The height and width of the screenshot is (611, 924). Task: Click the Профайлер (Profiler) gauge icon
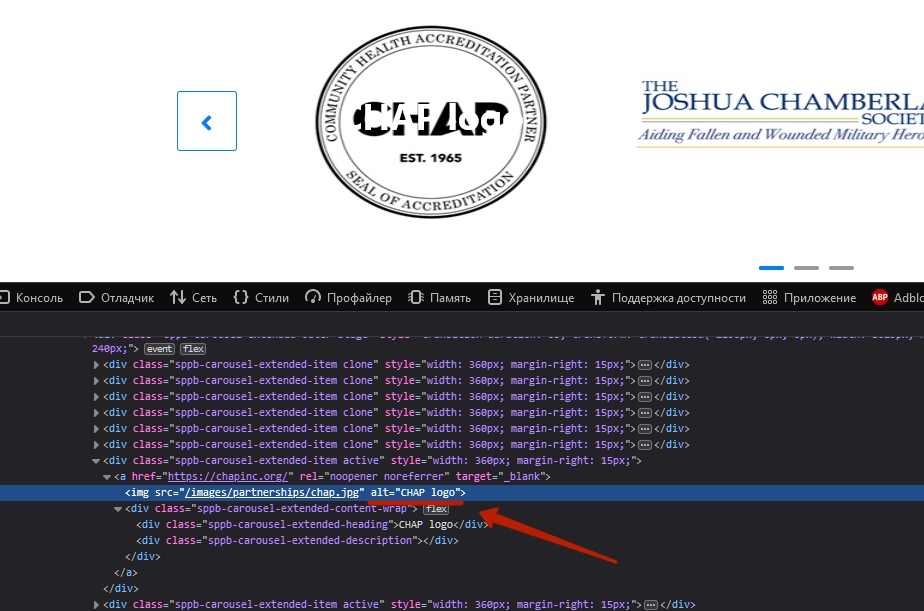click(x=313, y=297)
